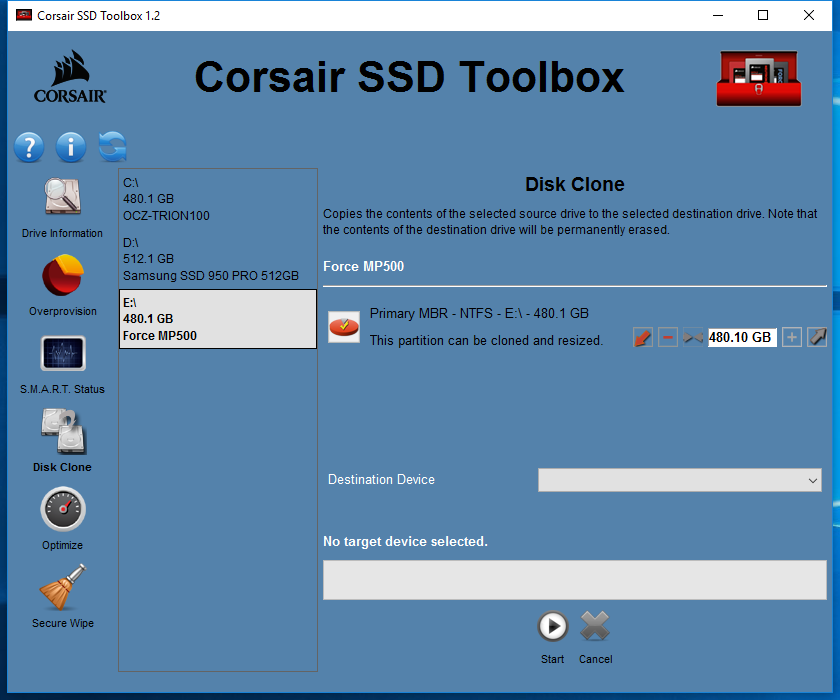
Task: Toggle the E:\ partition clone checkmark
Action: (344, 326)
